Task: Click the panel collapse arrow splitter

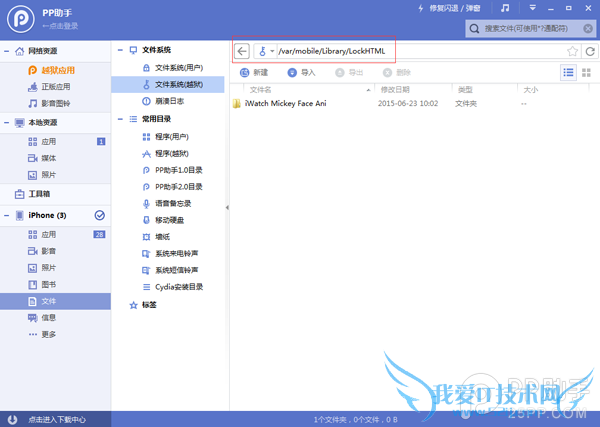Action: pyautogui.click(x=227, y=207)
